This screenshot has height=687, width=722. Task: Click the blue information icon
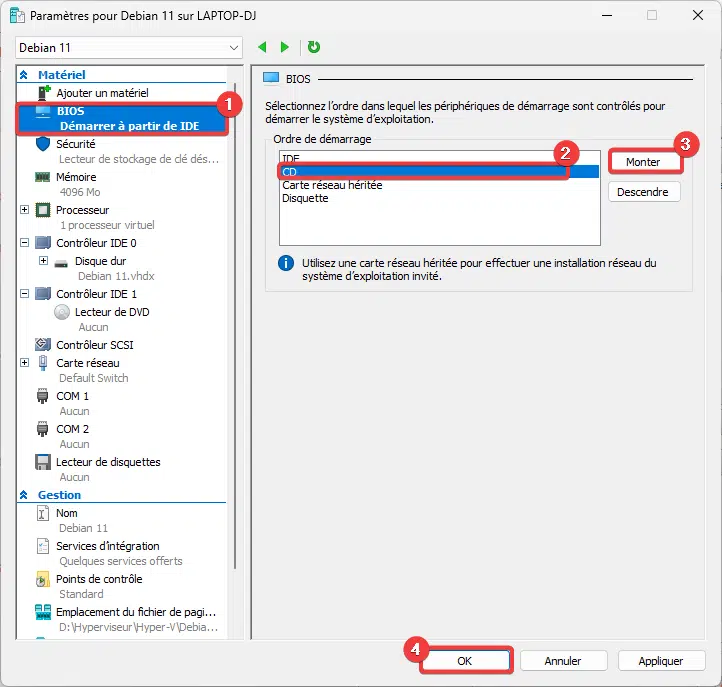coord(286,263)
